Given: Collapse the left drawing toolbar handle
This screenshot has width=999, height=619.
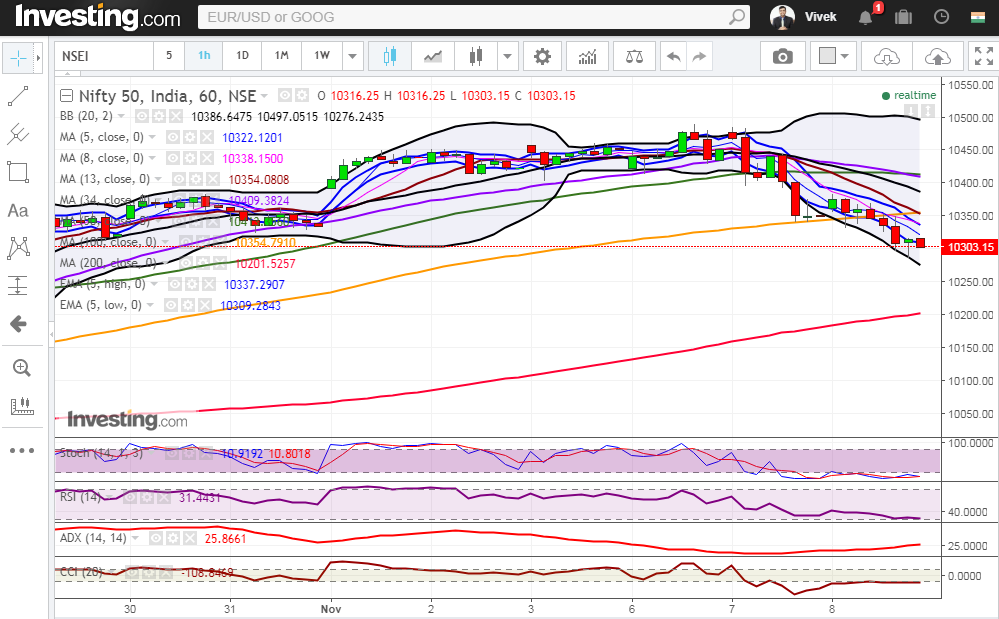Looking at the screenshot, I should pos(51,334).
